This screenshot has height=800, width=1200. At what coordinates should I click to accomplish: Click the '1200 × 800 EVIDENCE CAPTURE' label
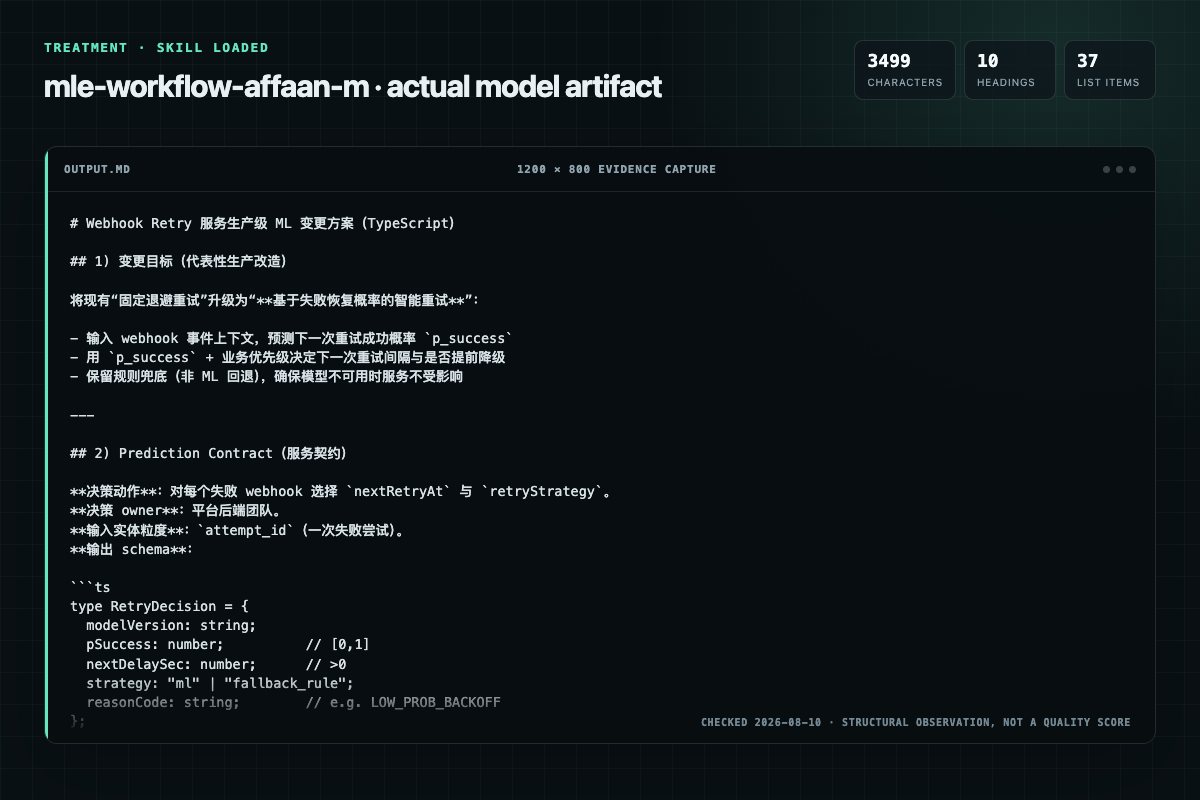pos(616,169)
